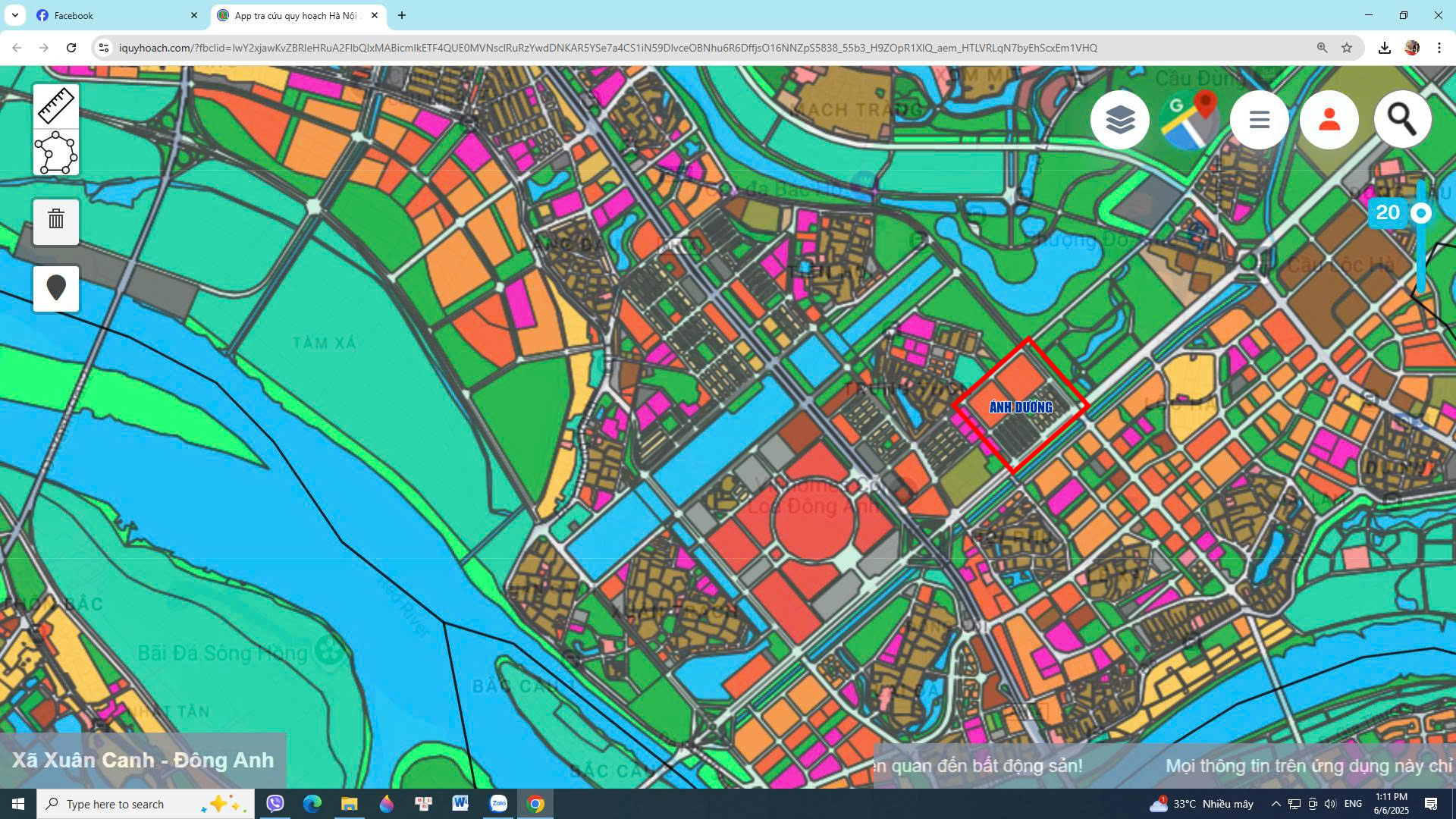
Task: Click the magnifier search button on map
Action: click(x=1401, y=119)
